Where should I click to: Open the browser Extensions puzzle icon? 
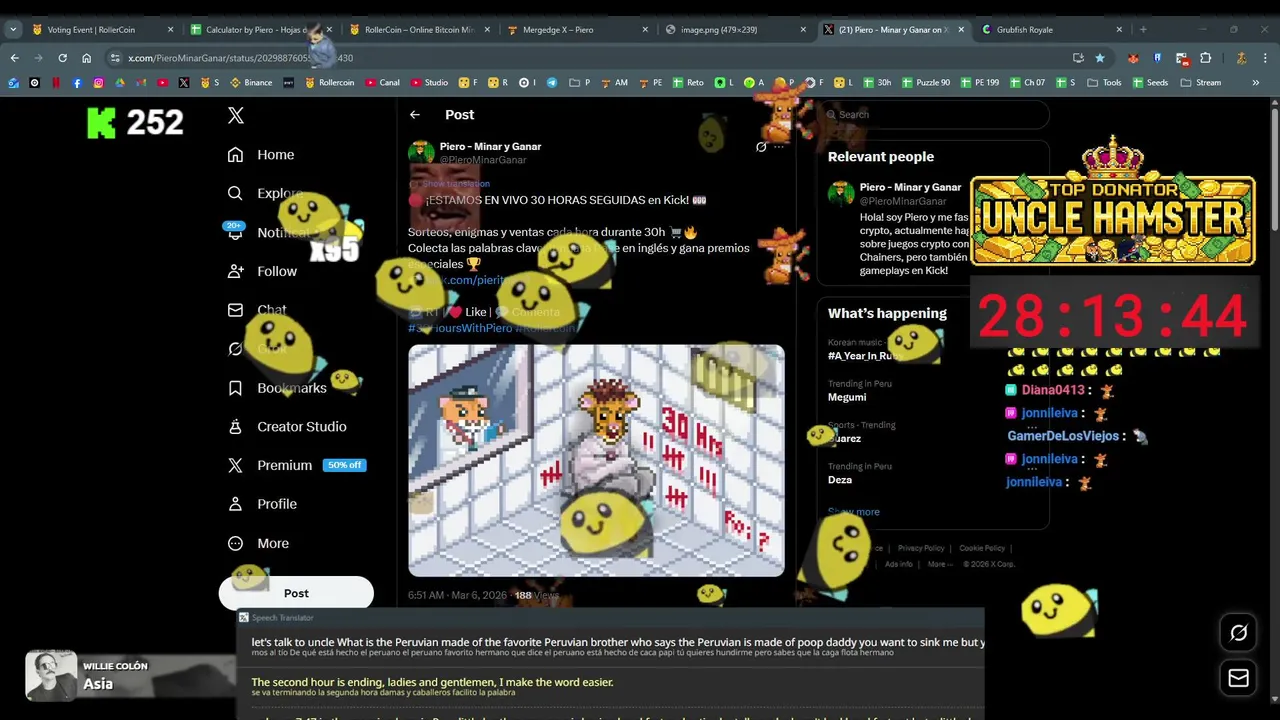pos(1205,58)
